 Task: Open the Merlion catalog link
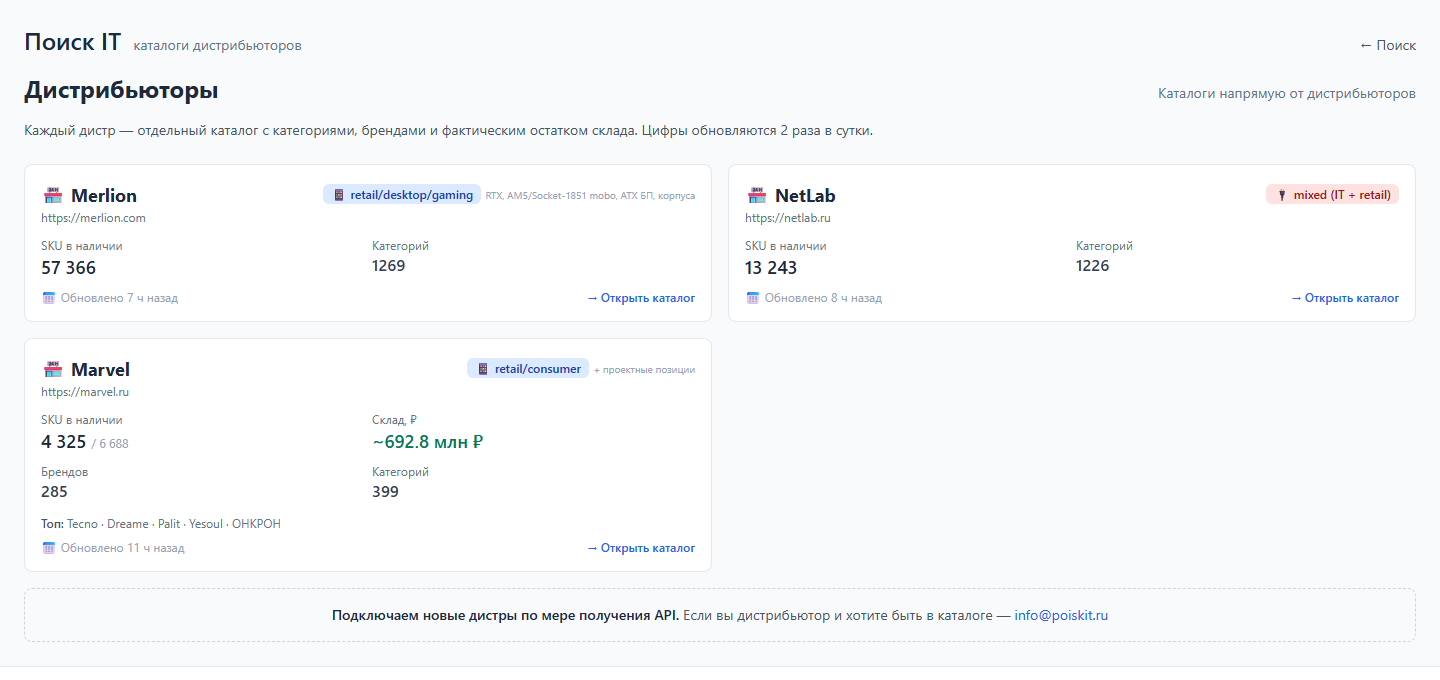[641, 298]
